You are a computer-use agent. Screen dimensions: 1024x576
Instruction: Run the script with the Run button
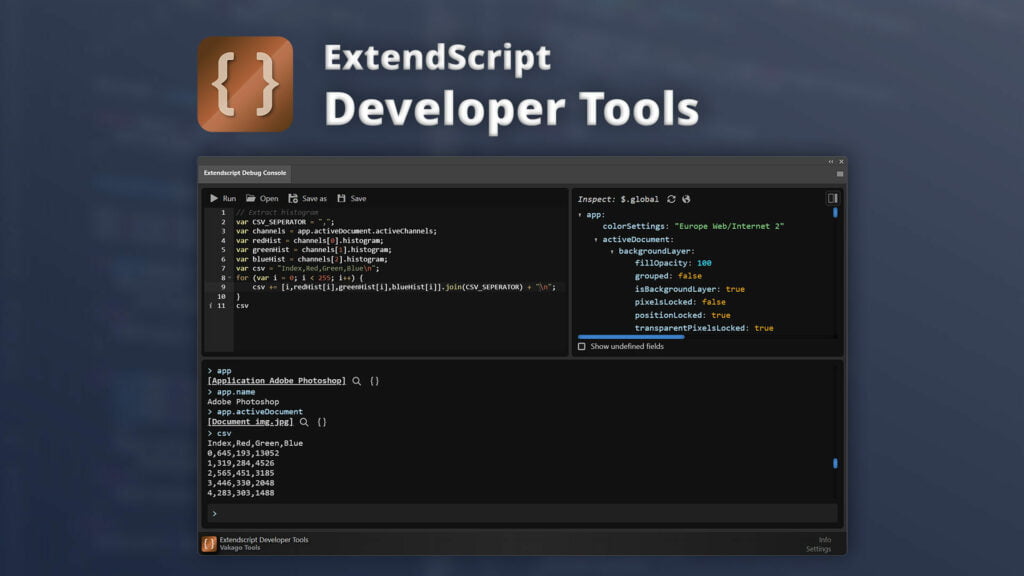222,198
